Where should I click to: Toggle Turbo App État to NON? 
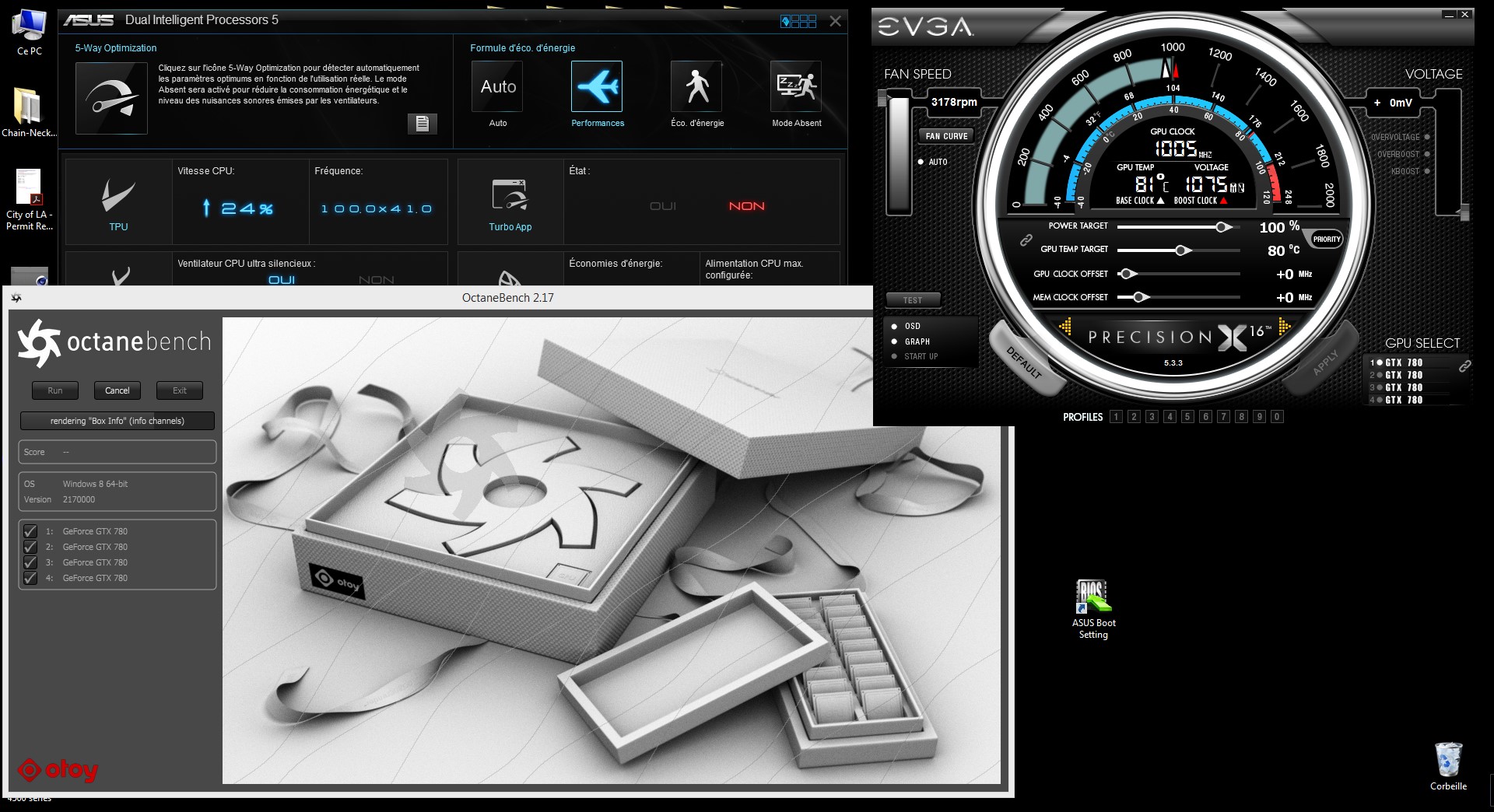click(x=747, y=206)
